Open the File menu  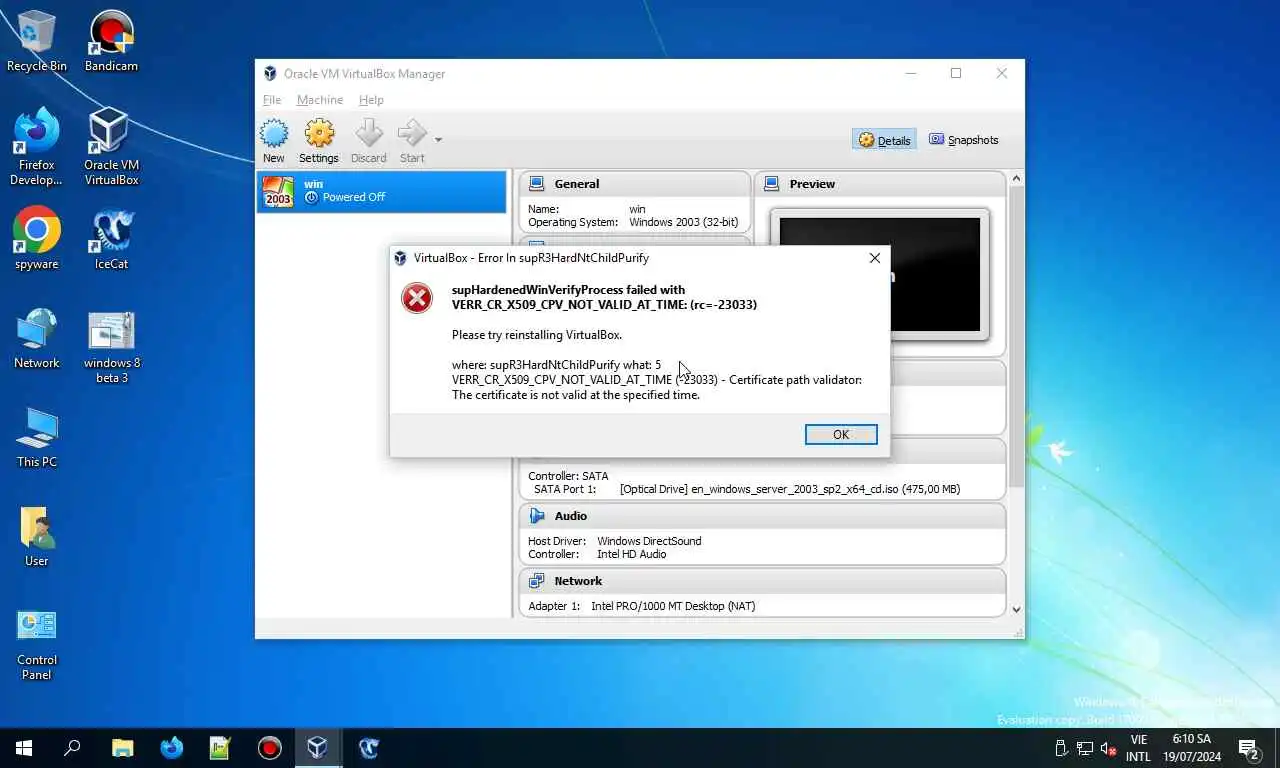click(x=272, y=100)
